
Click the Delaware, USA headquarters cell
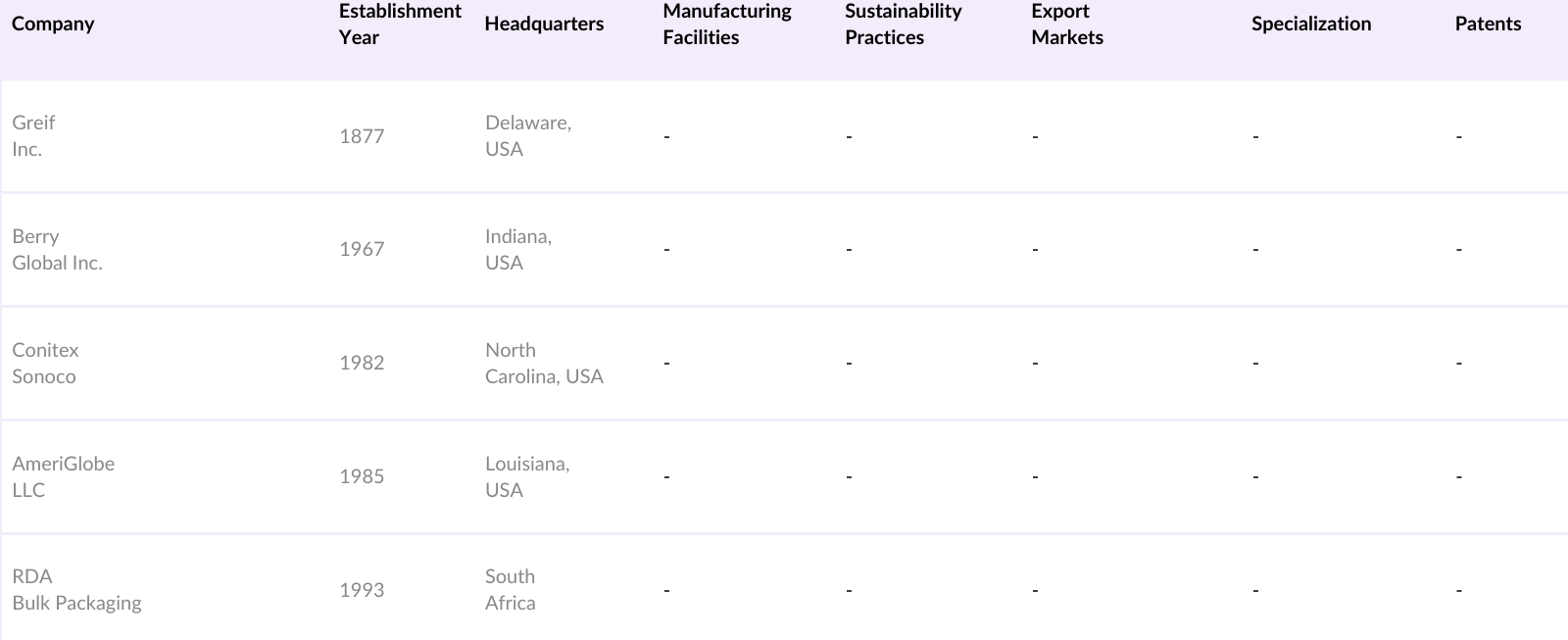[527, 135]
